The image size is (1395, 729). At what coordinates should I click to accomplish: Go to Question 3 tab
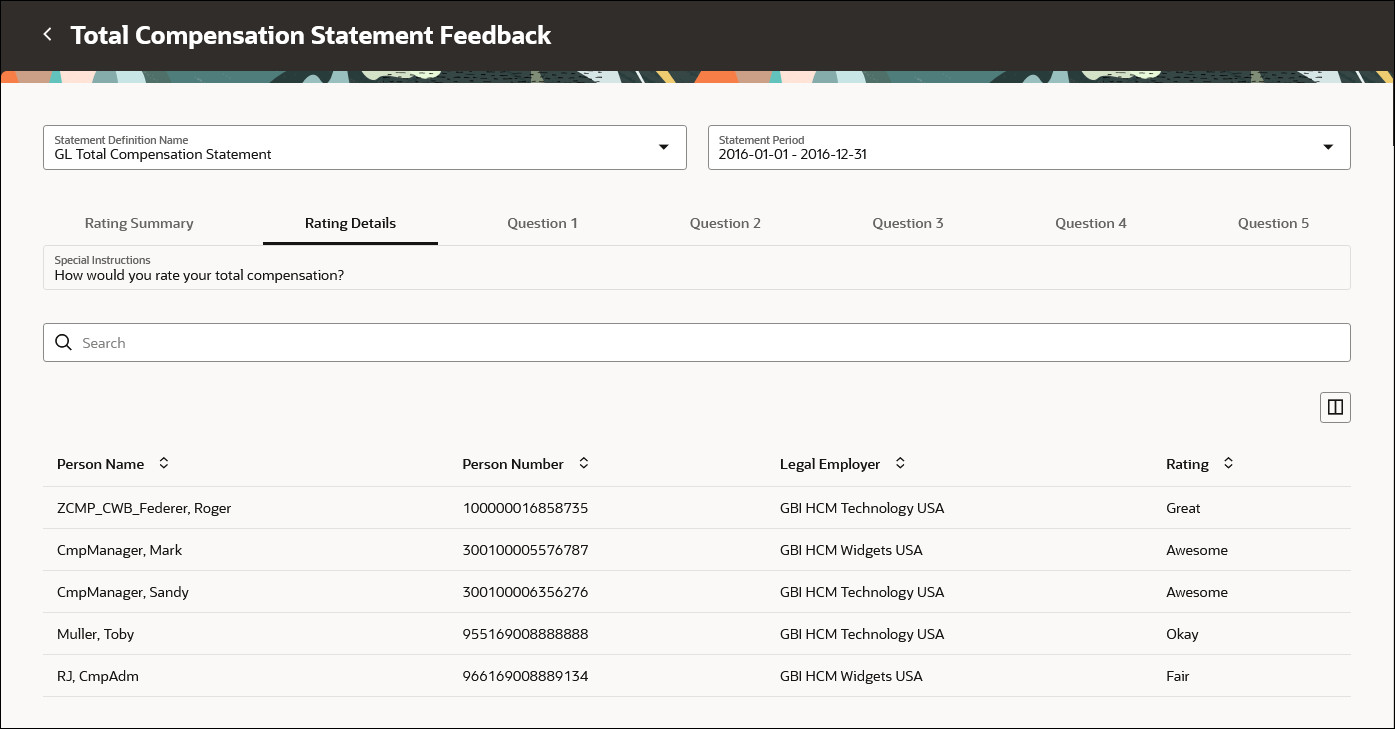(x=908, y=223)
